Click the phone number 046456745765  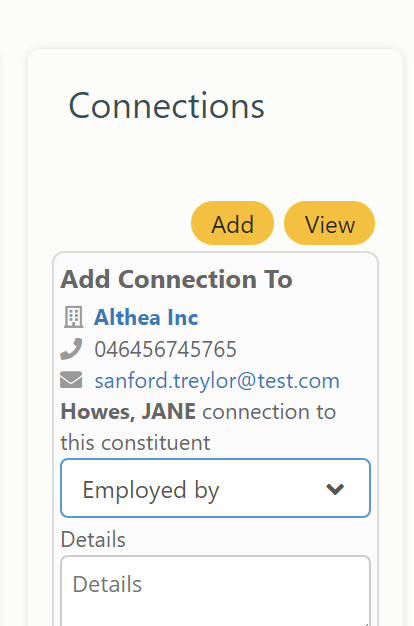click(x=165, y=349)
